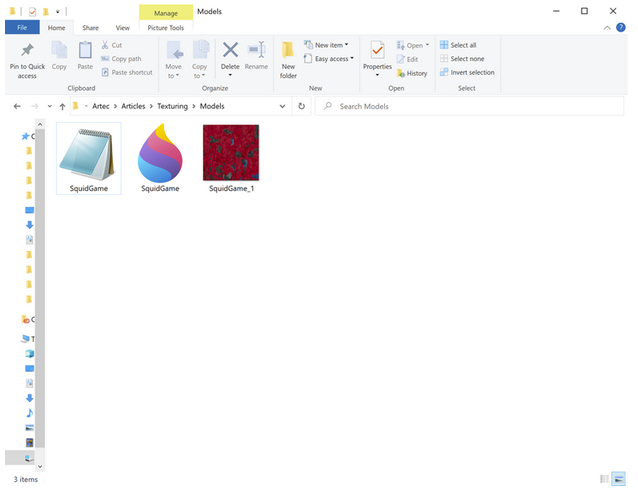Viewport: 638px width, 492px height.
Task: Go back with the back arrow
Action: coord(17,106)
